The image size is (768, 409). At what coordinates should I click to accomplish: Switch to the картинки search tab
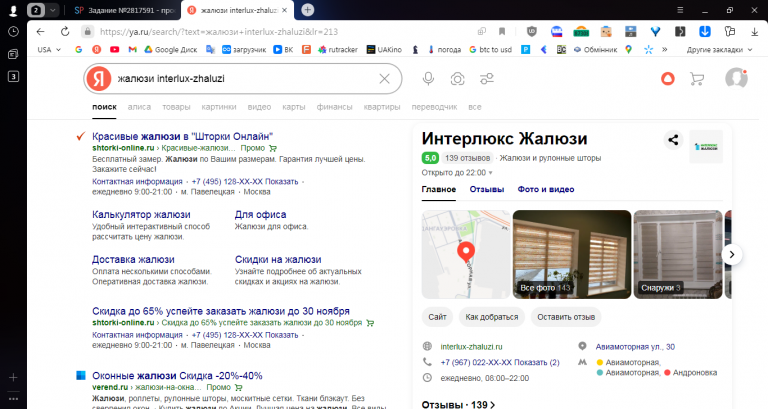[x=219, y=107]
